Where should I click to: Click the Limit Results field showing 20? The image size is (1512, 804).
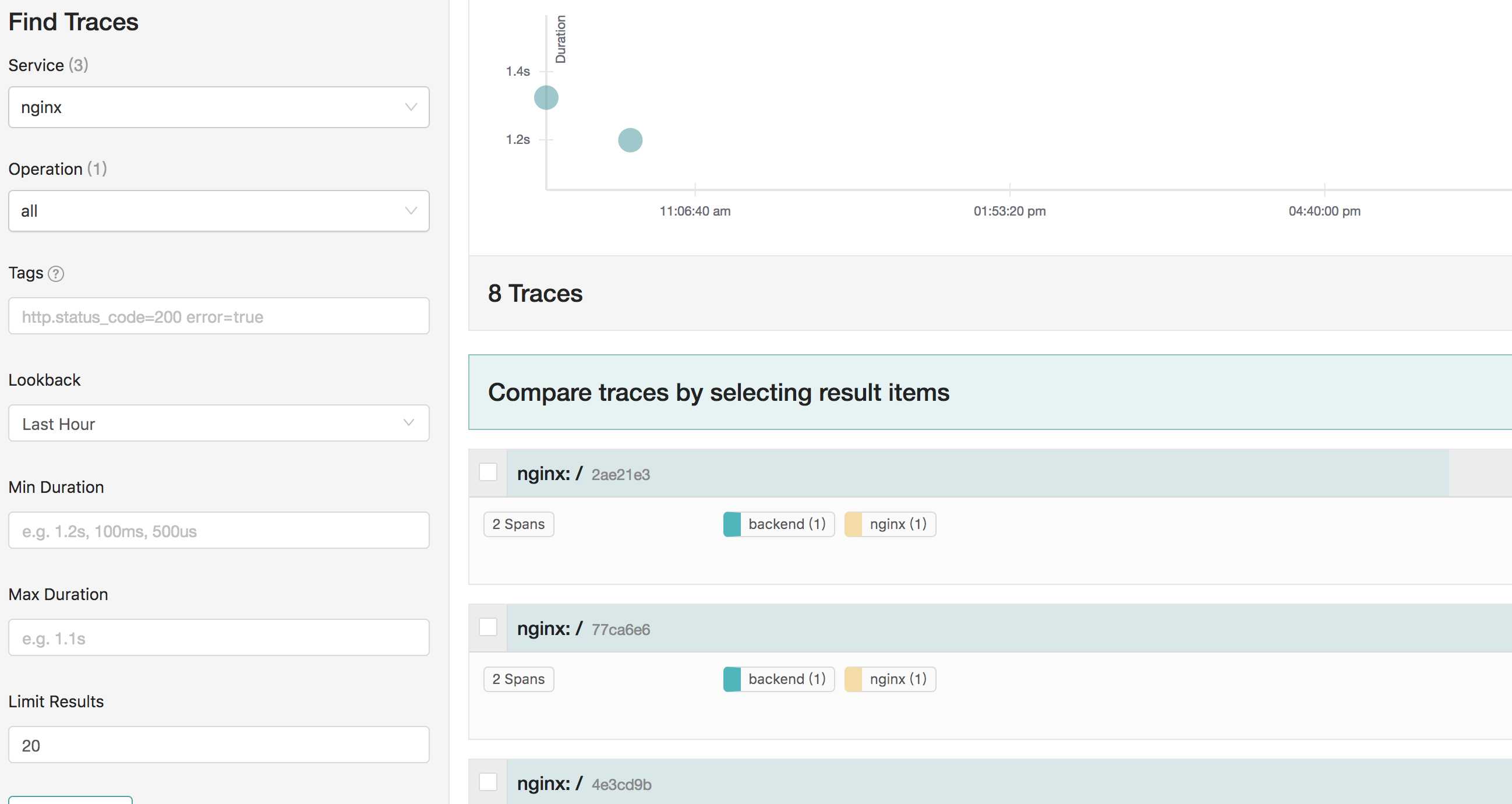[x=218, y=745]
